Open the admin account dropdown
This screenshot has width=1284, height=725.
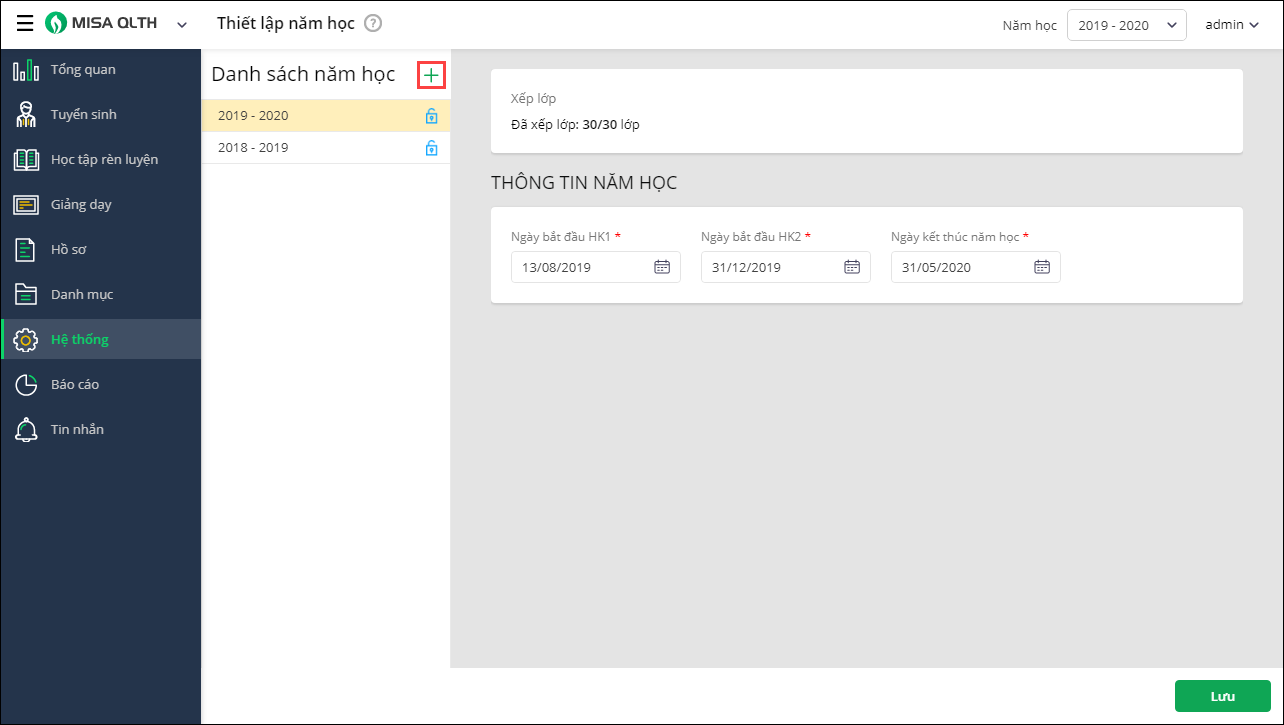point(1232,25)
